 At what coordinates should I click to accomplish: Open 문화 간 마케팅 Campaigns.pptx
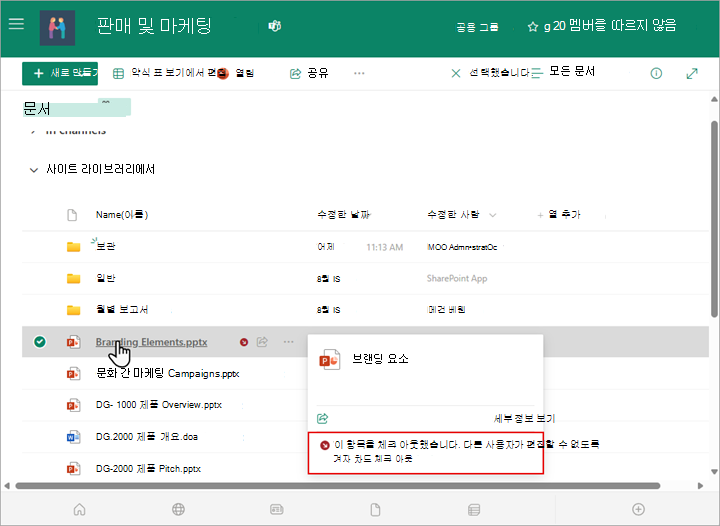168,373
